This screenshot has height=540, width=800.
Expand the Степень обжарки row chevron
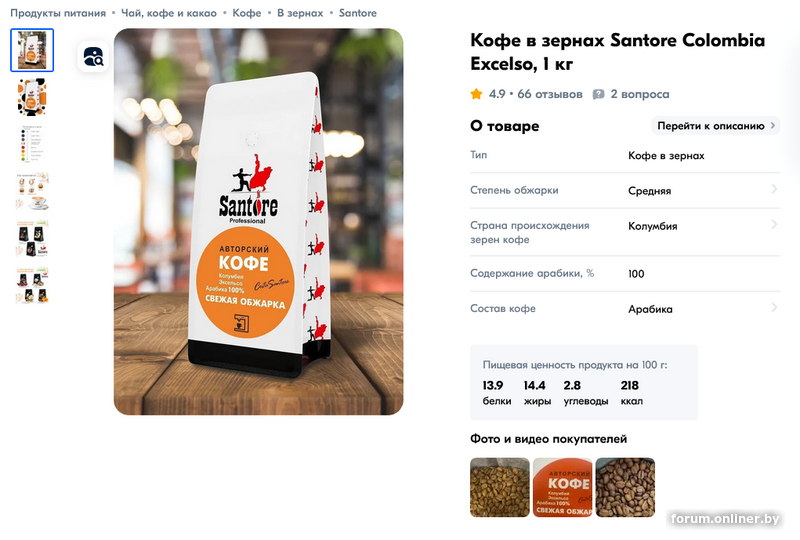(774, 189)
